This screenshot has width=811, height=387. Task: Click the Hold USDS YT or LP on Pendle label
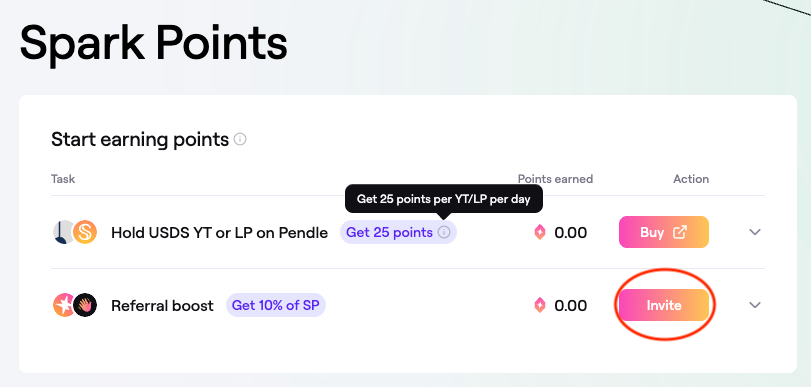219,233
